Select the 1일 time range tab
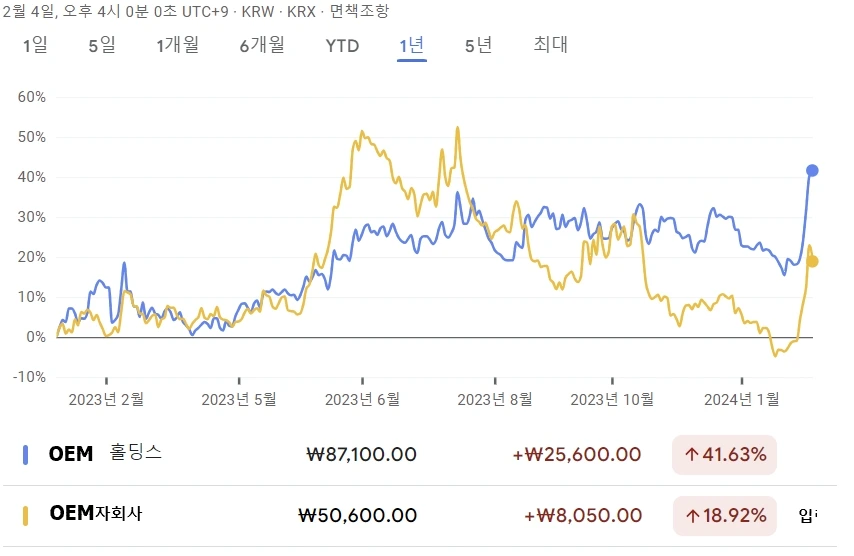Screen dimensions: 854x556 (35, 45)
